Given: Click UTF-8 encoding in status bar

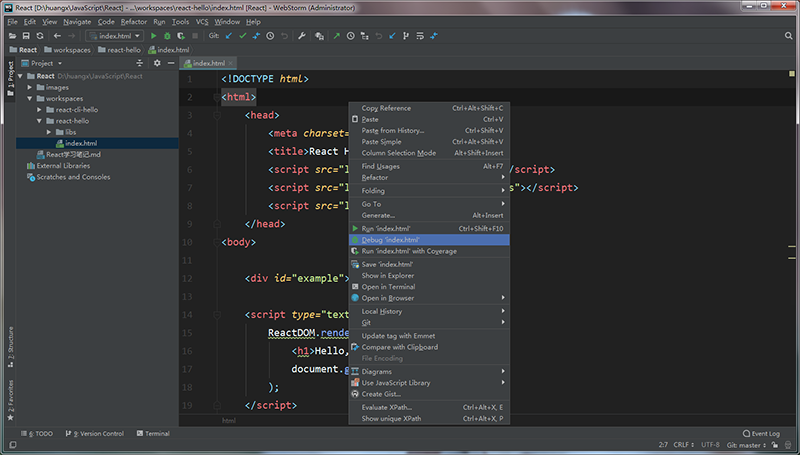Looking at the screenshot, I should coord(710,445).
